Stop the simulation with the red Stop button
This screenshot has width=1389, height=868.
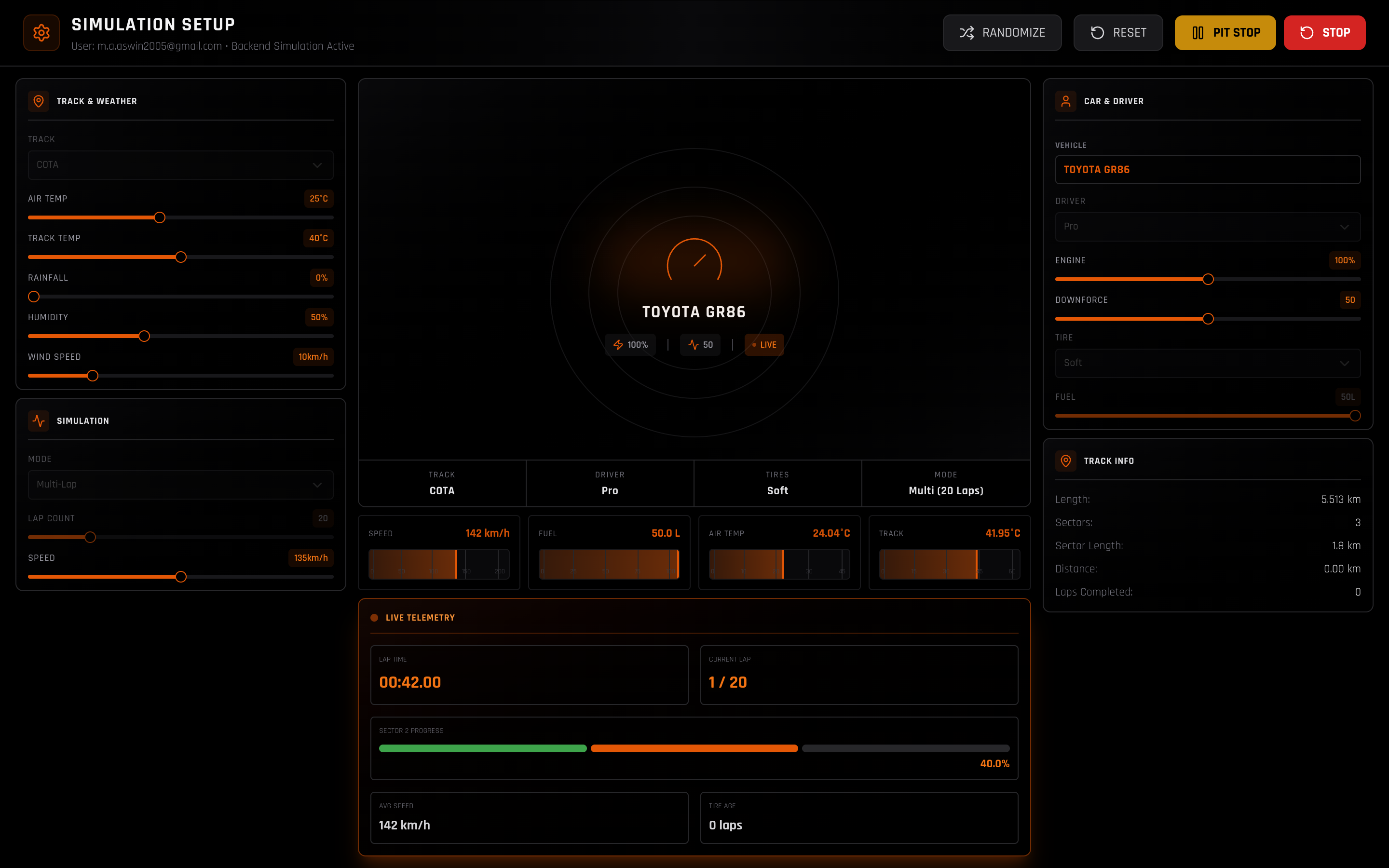[1324, 33]
